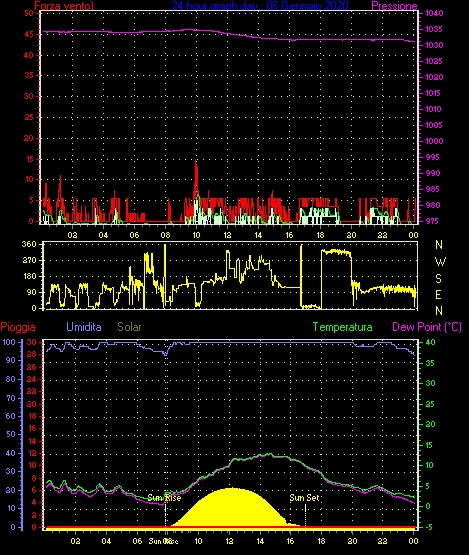This screenshot has width=469, height=555.
Task: Click the 1040 pressure axis value
Action: [434, 13]
